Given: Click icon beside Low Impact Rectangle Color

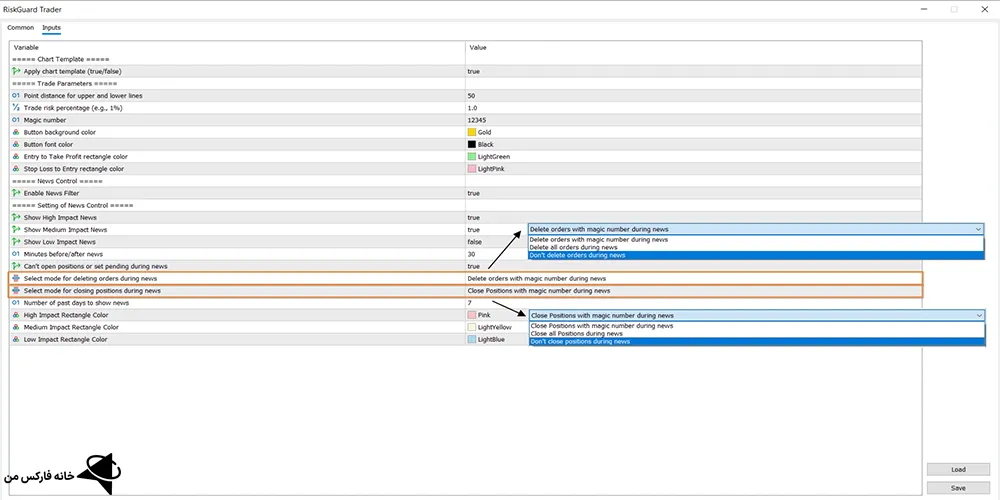Looking at the screenshot, I should tap(16, 339).
